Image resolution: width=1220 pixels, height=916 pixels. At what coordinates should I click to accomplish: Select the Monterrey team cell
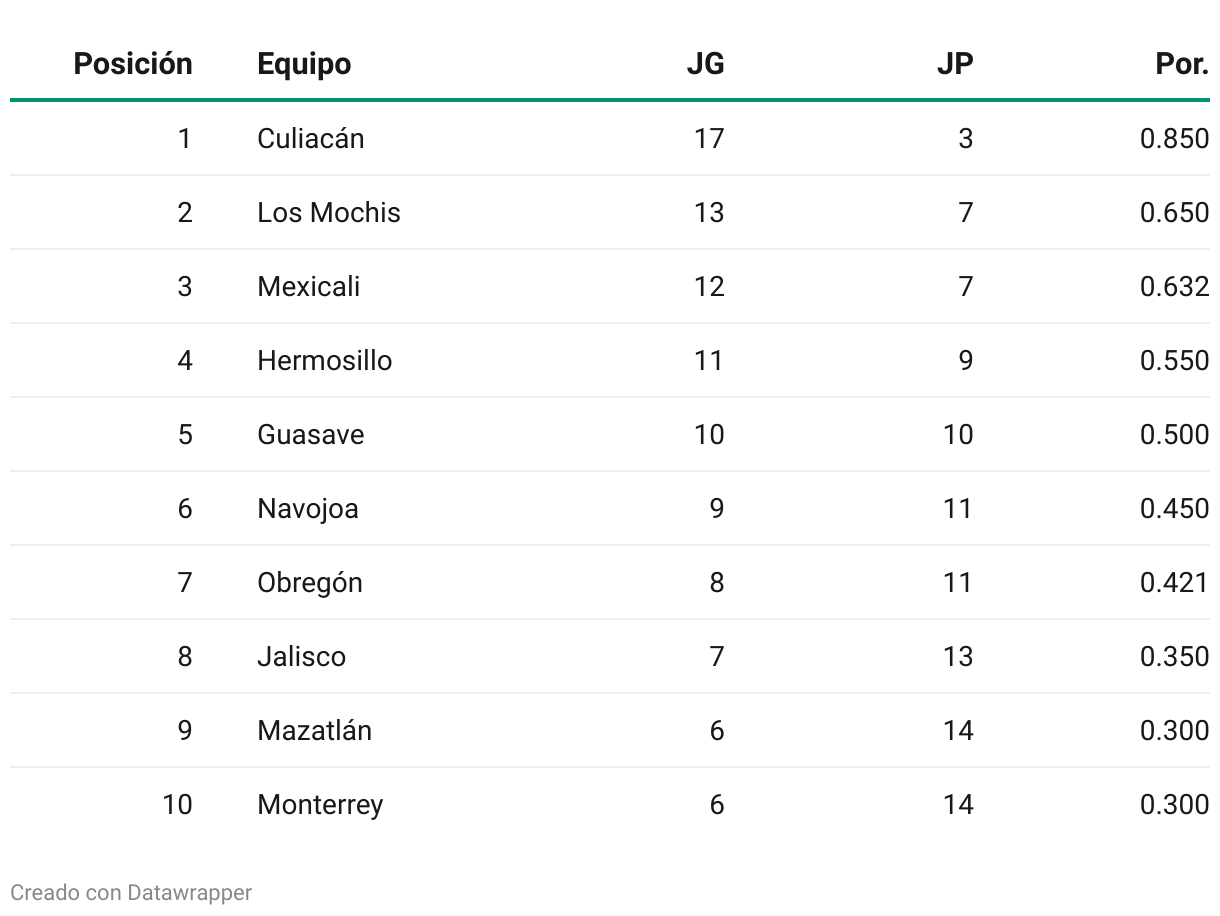pyautogui.click(x=320, y=804)
